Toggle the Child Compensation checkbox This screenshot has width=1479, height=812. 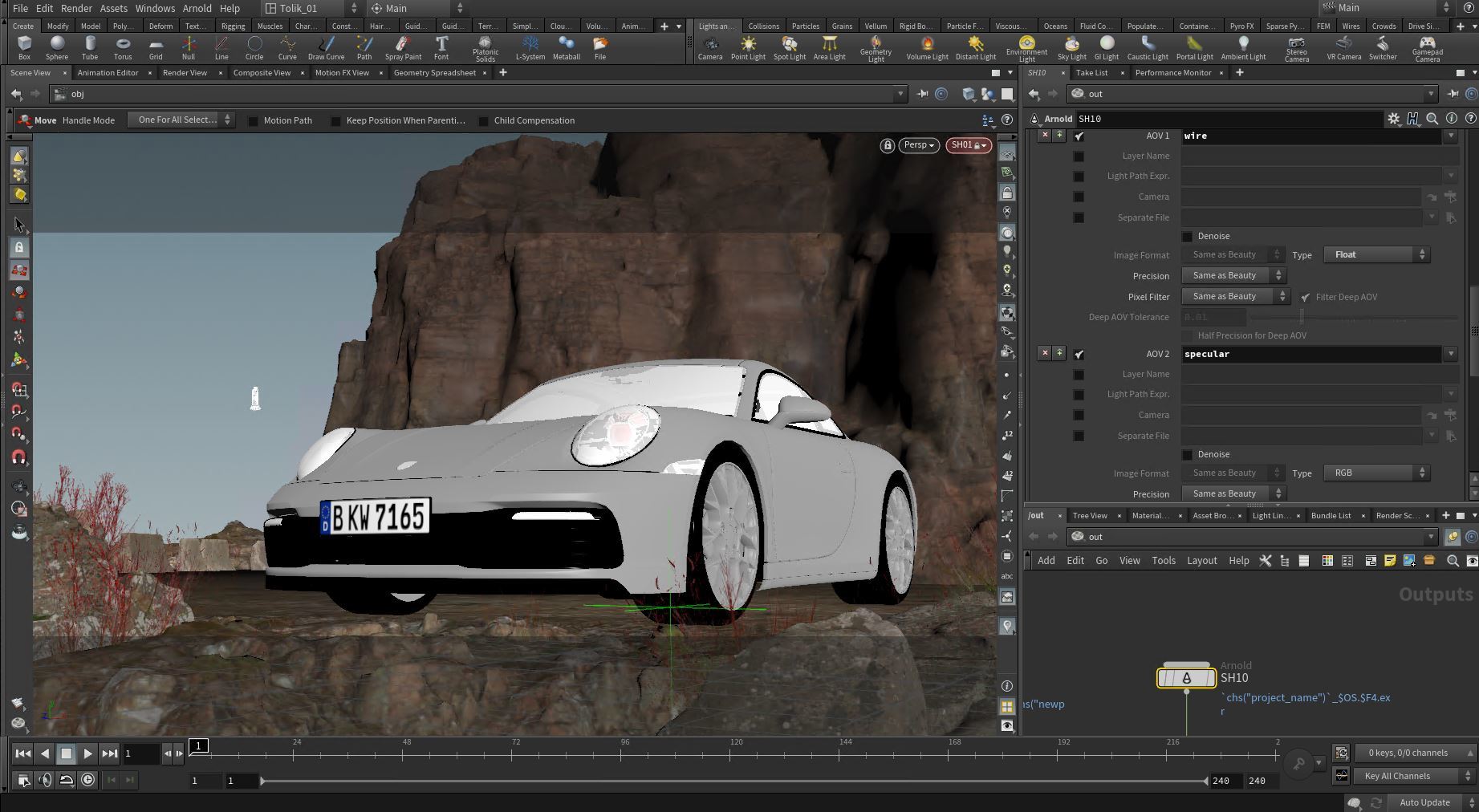[x=484, y=121]
